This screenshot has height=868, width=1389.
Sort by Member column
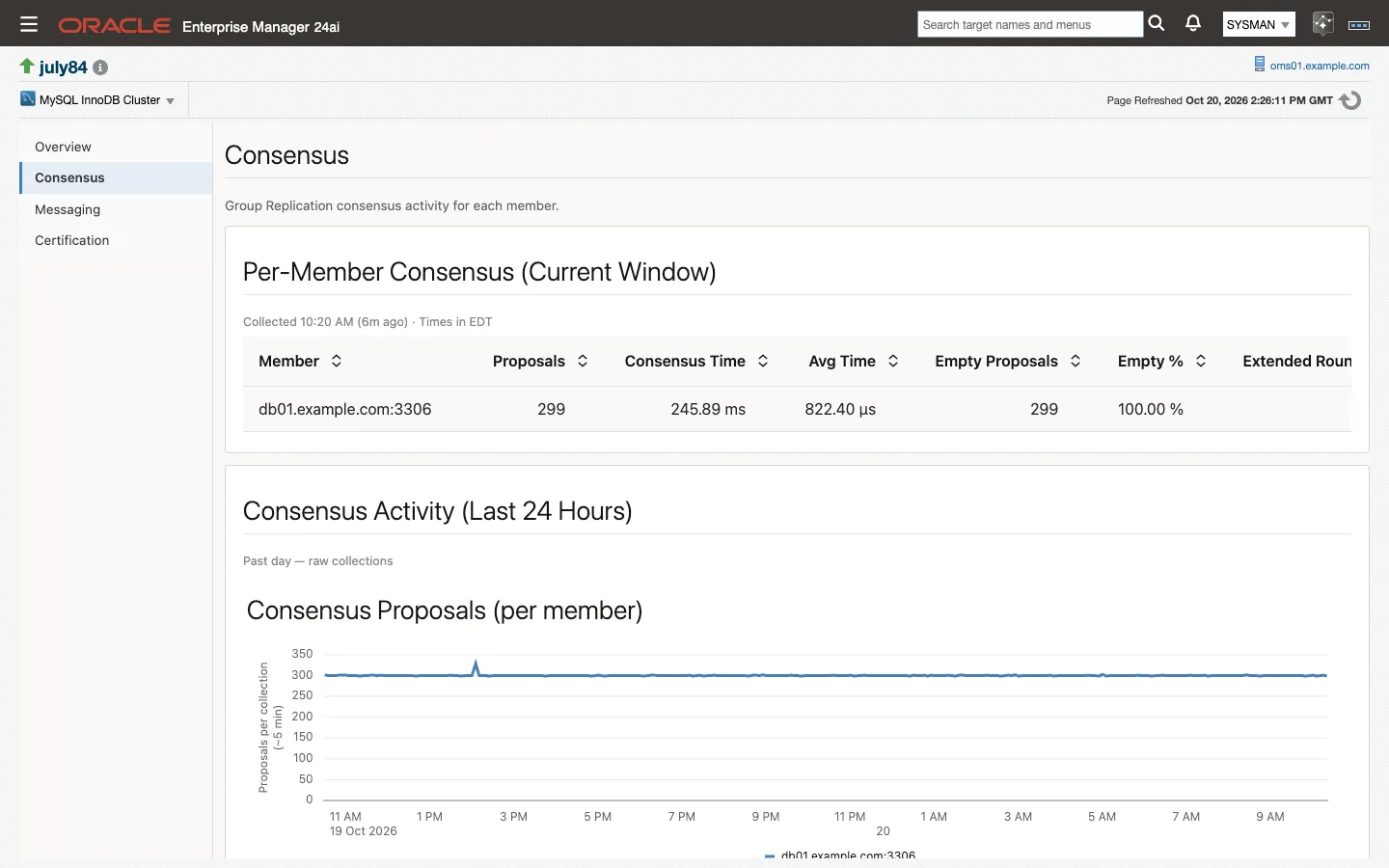click(337, 361)
